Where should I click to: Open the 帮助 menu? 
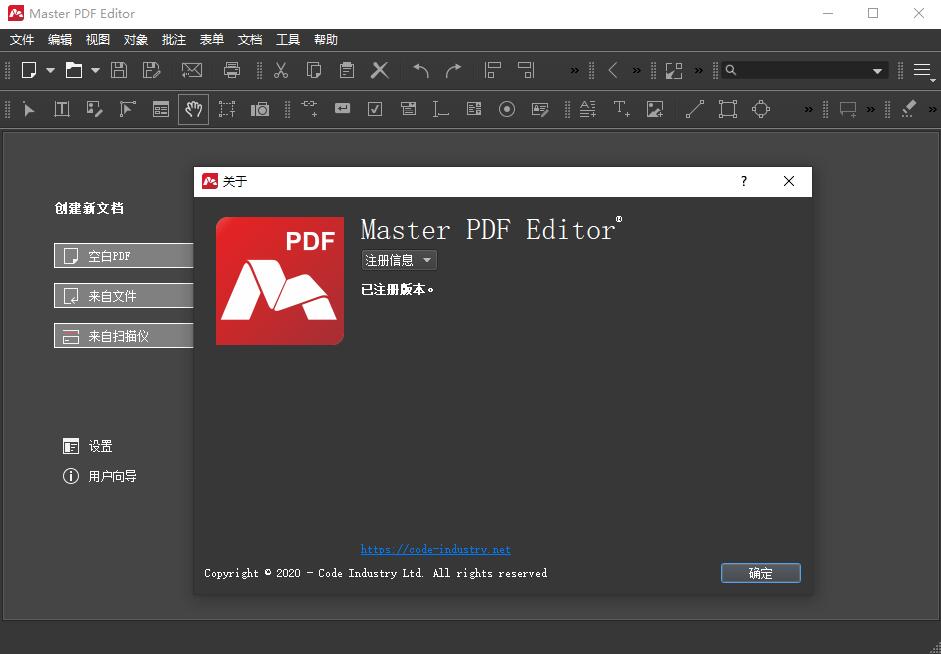tap(326, 40)
